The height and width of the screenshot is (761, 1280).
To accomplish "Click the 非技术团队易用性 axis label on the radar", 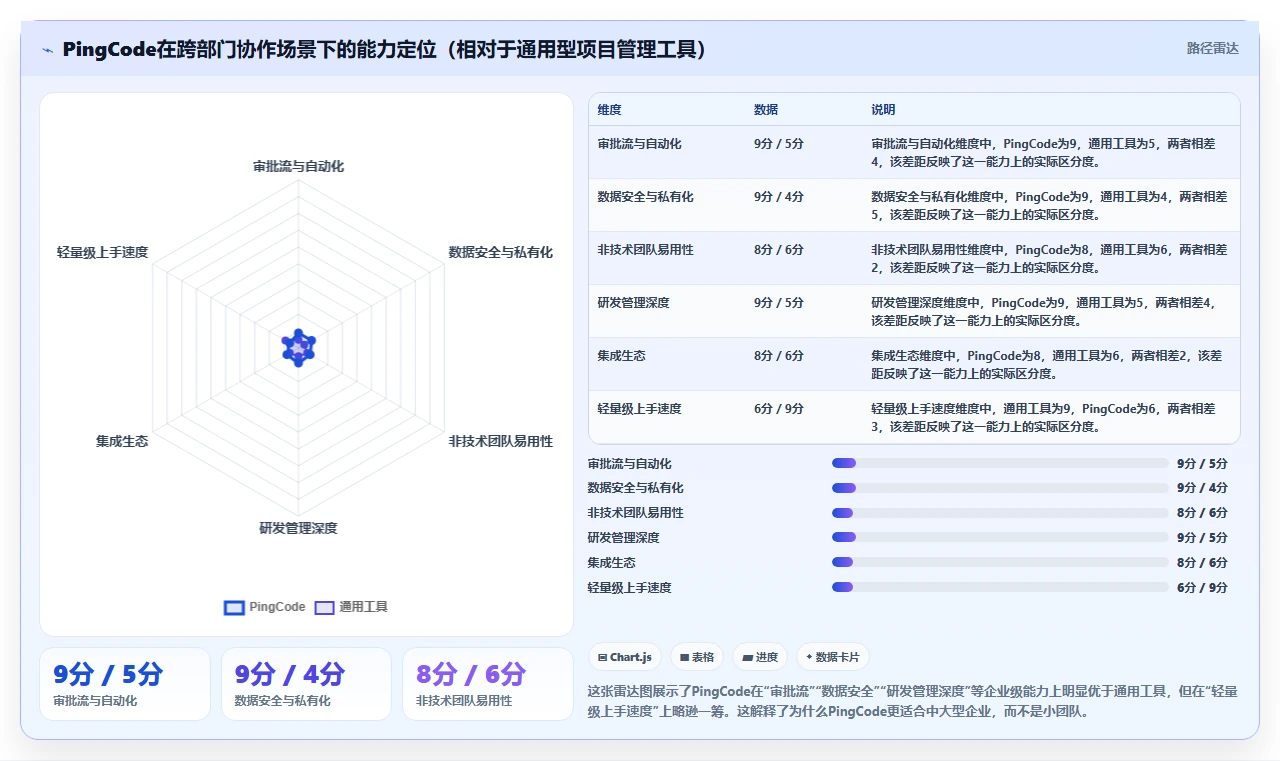I will (x=500, y=441).
